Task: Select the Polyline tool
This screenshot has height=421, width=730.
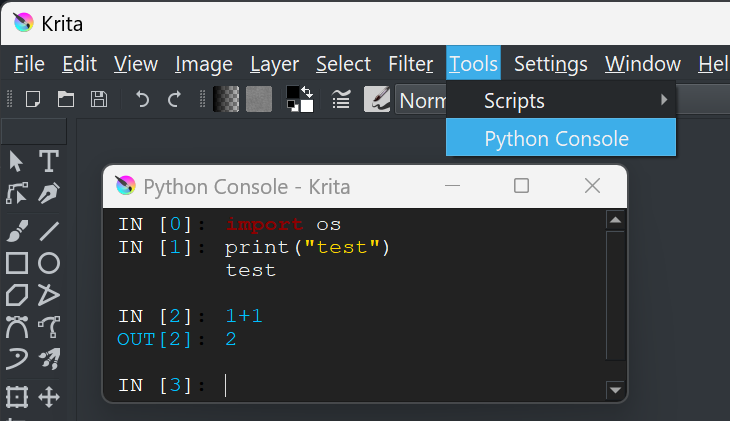Action: (x=49, y=295)
